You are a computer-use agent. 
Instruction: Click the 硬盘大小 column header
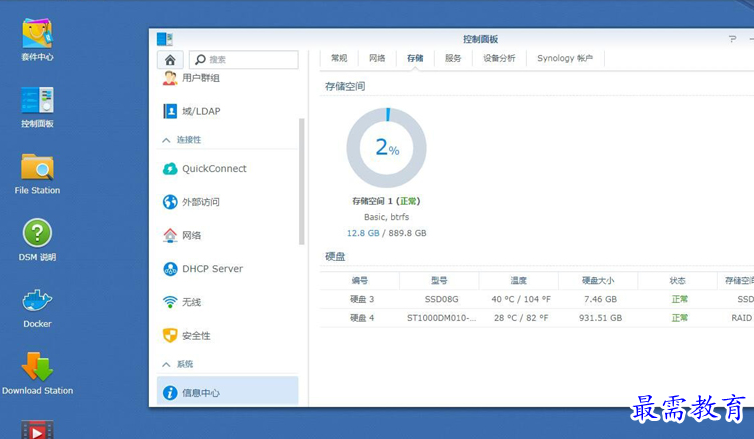click(598, 280)
